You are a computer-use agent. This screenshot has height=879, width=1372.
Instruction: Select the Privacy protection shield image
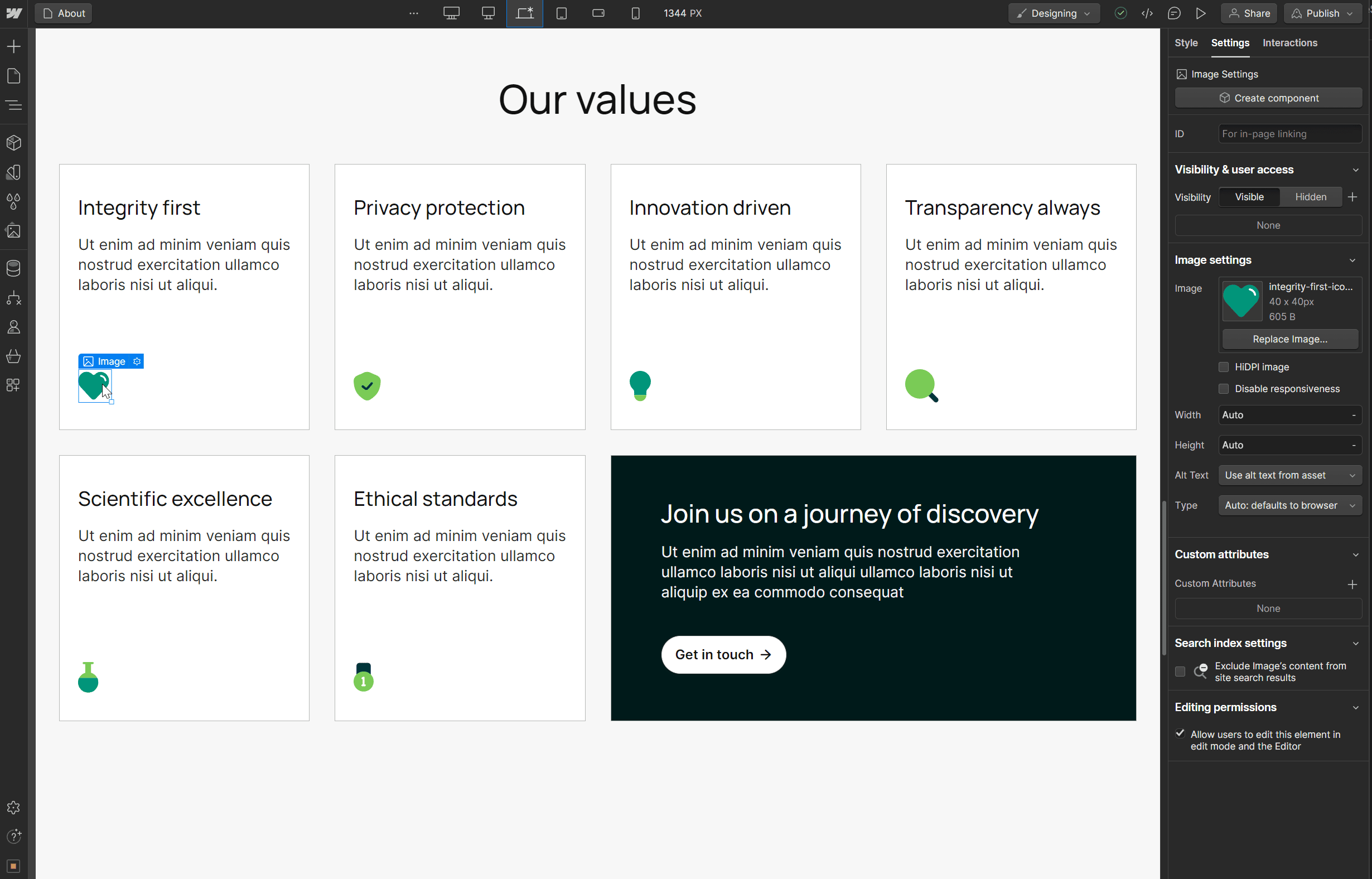click(367, 387)
